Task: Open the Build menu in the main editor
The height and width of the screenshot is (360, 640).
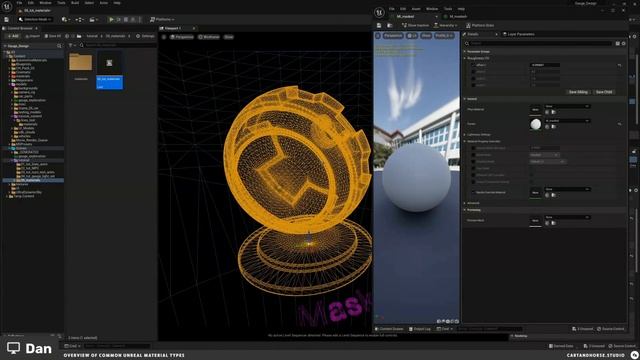Action: pyautogui.click(x=75, y=3)
